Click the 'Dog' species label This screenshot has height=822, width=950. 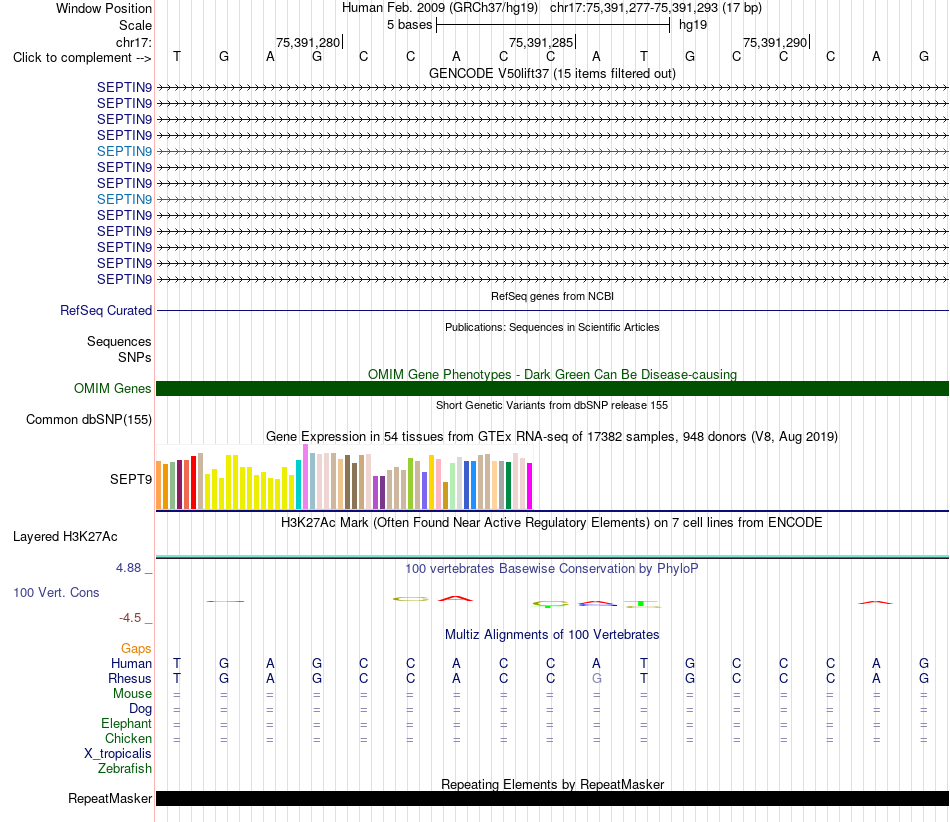(140, 709)
